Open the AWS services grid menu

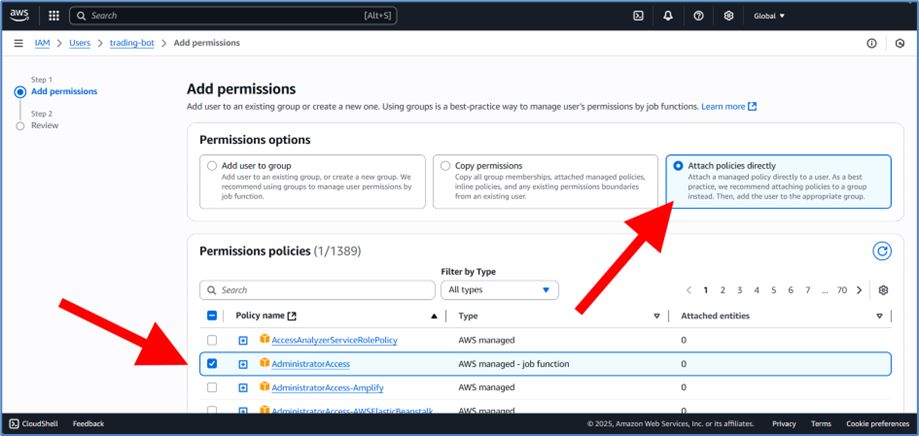(x=53, y=16)
